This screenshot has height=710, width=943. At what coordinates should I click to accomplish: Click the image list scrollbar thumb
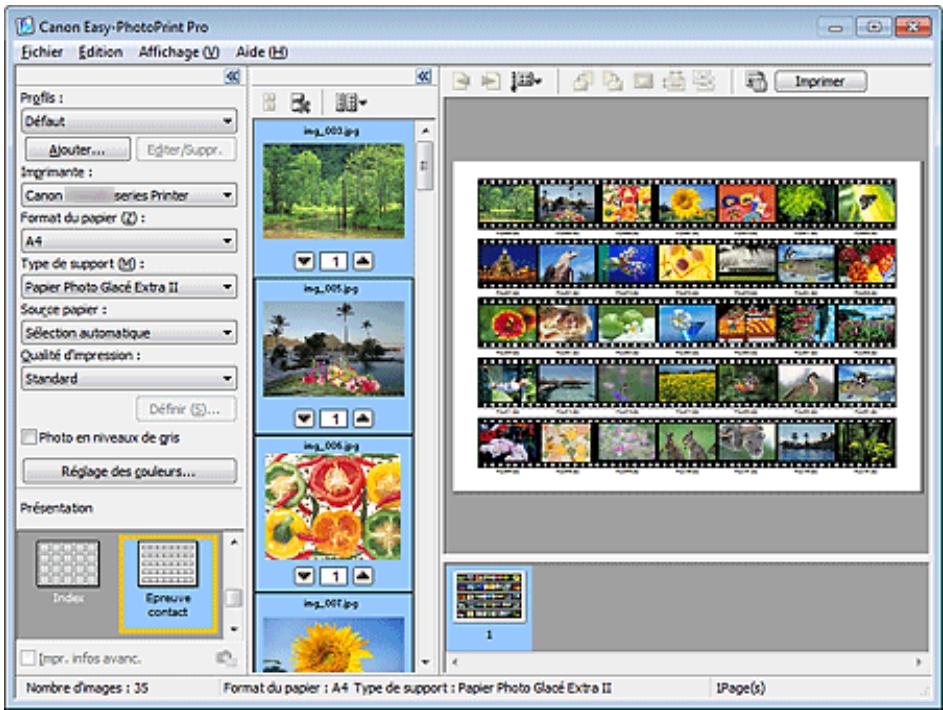(x=425, y=165)
